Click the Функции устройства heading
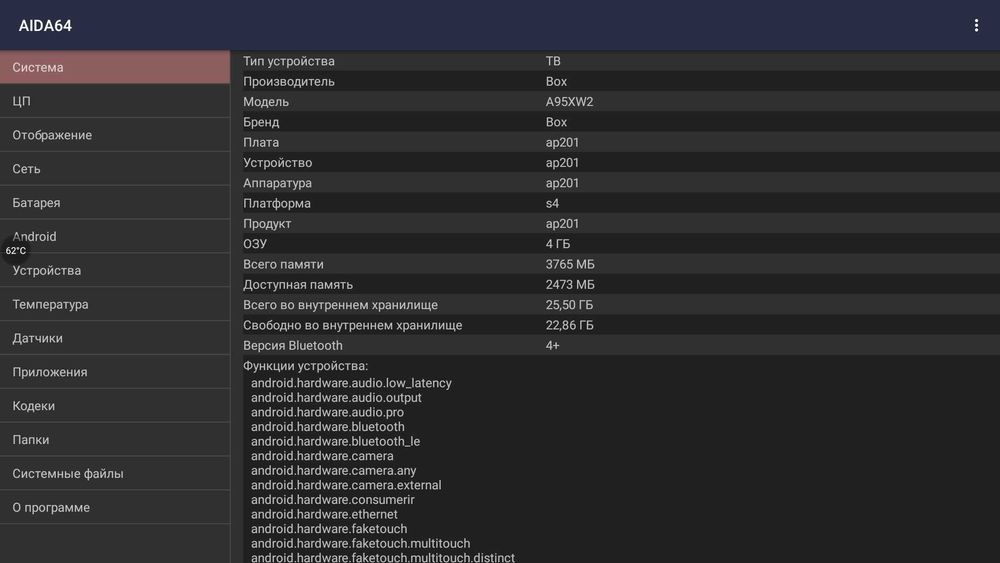 305,366
